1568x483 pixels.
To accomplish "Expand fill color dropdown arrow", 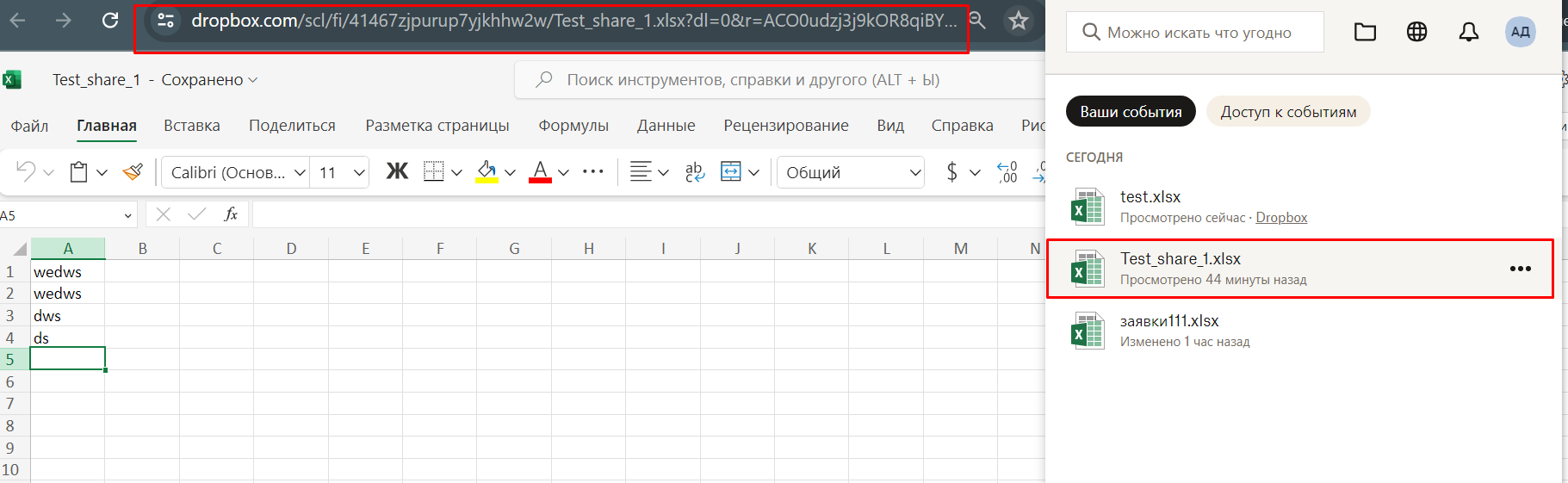I will tap(510, 172).
